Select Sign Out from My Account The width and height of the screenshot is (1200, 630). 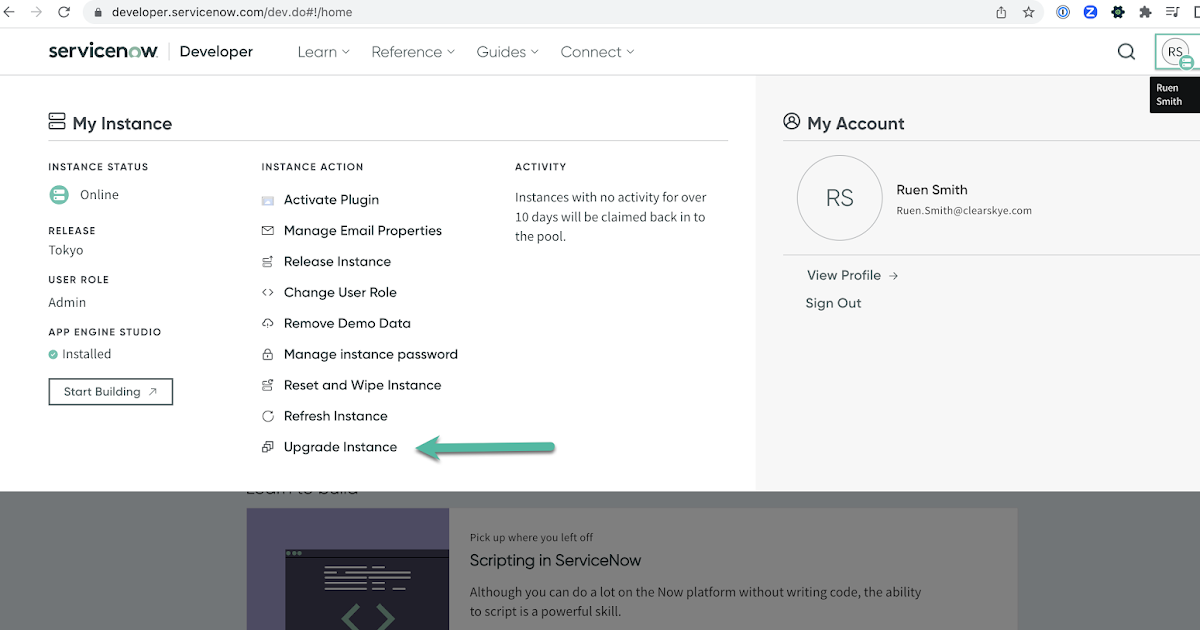click(833, 303)
